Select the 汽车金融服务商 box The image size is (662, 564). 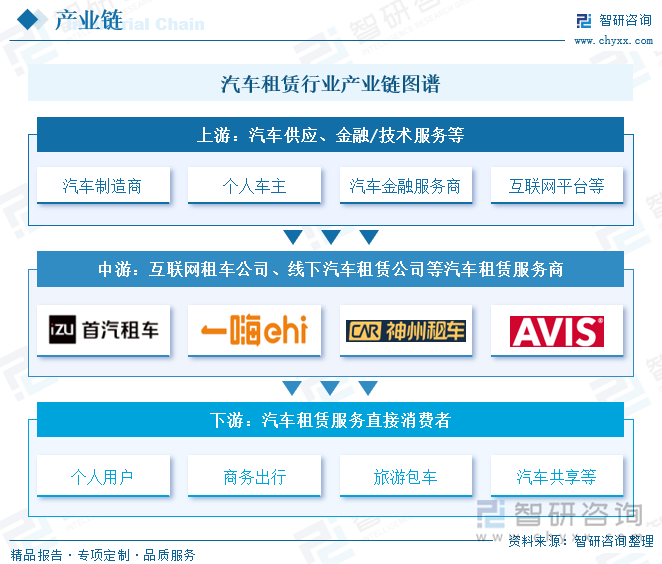tap(406, 186)
